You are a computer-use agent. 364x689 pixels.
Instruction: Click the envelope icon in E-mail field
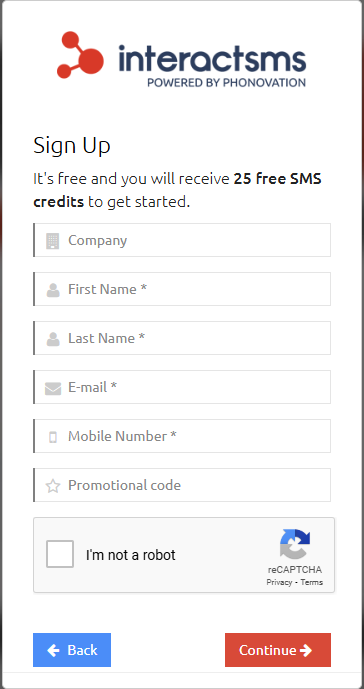[53, 388]
